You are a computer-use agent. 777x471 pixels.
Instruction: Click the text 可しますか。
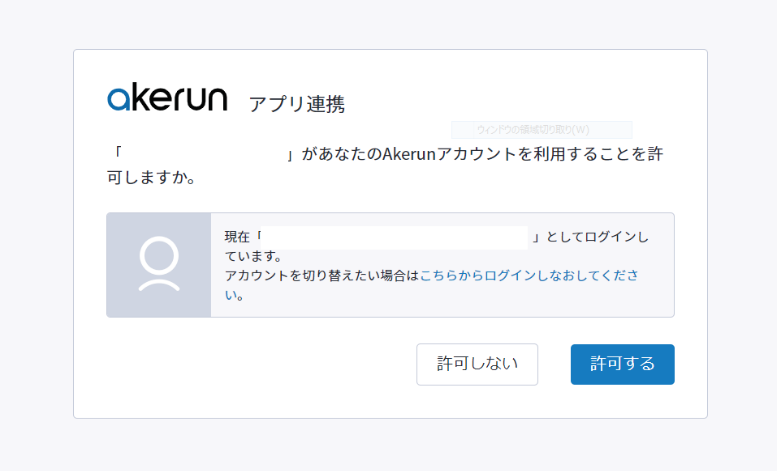click(152, 177)
